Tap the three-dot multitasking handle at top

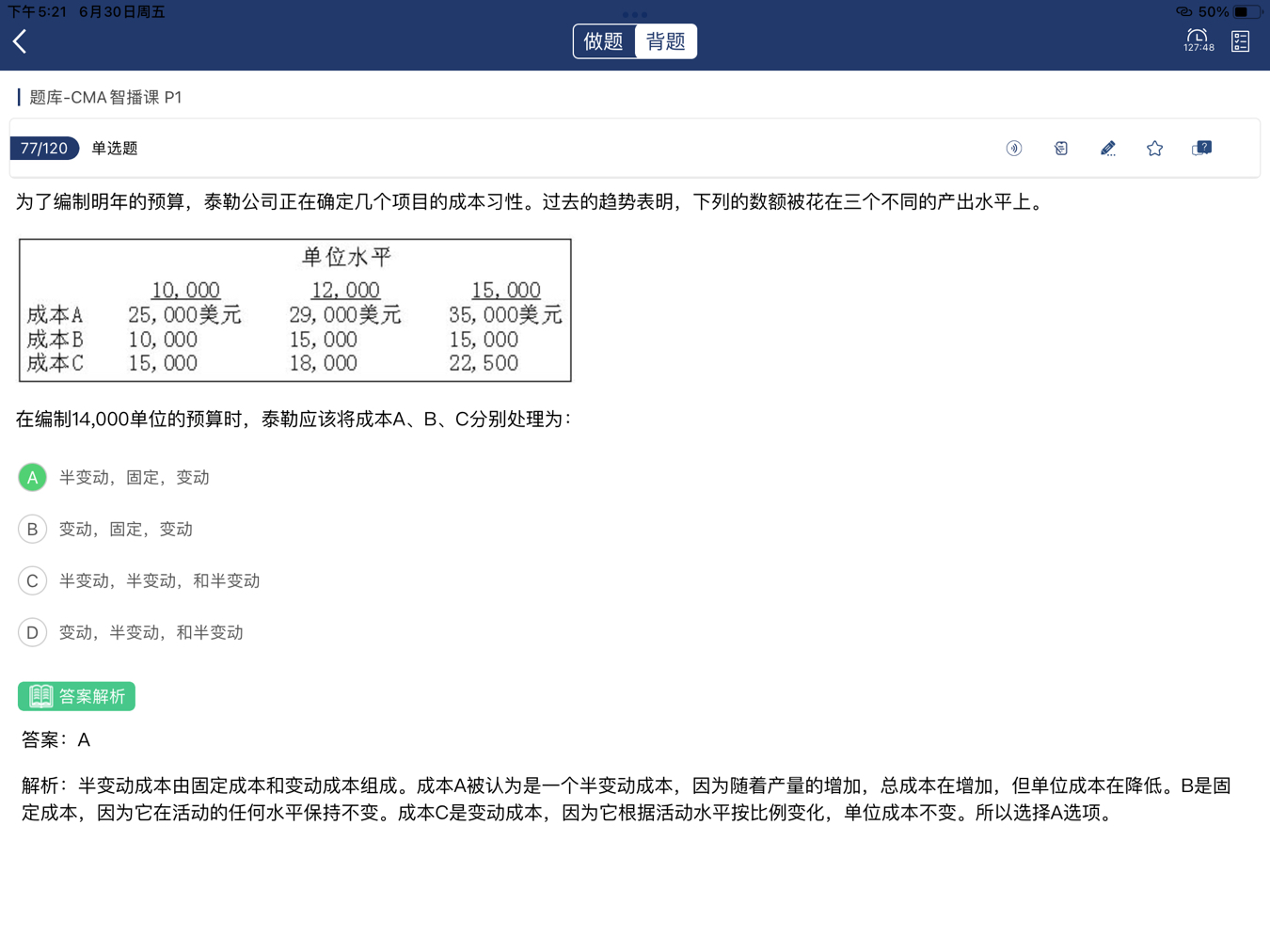click(635, 14)
